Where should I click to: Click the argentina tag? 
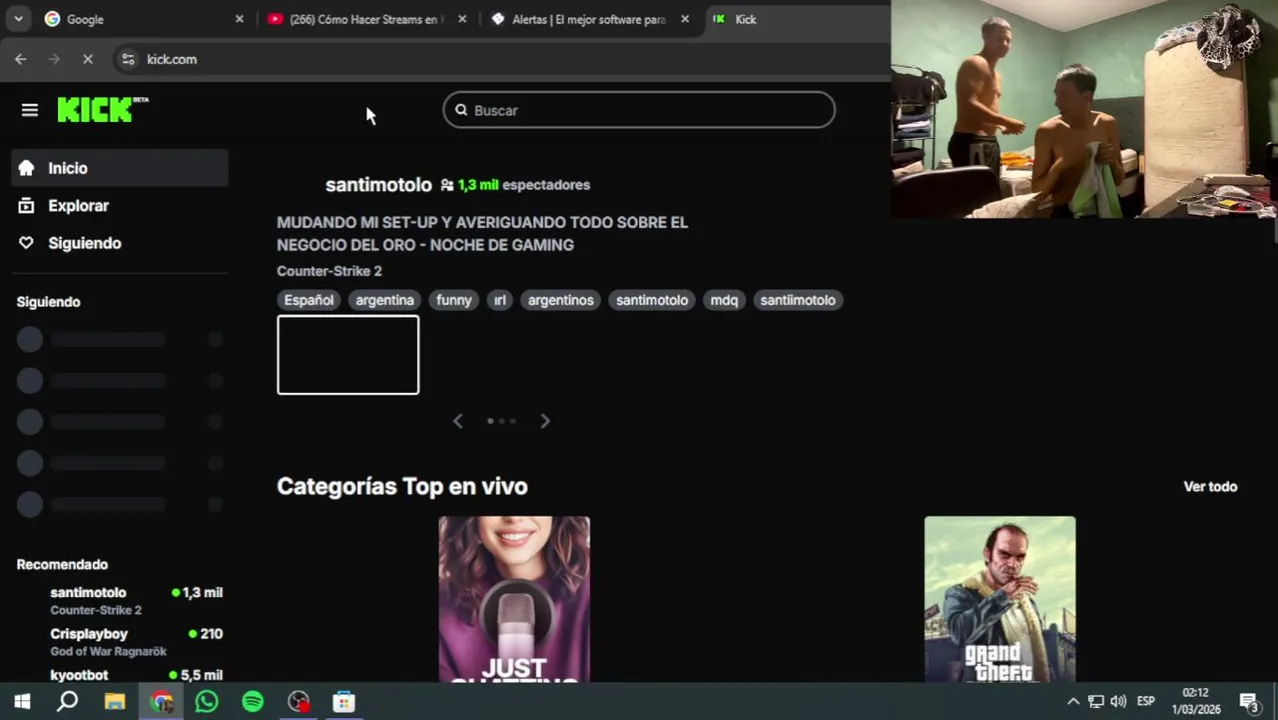[x=384, y=300]
